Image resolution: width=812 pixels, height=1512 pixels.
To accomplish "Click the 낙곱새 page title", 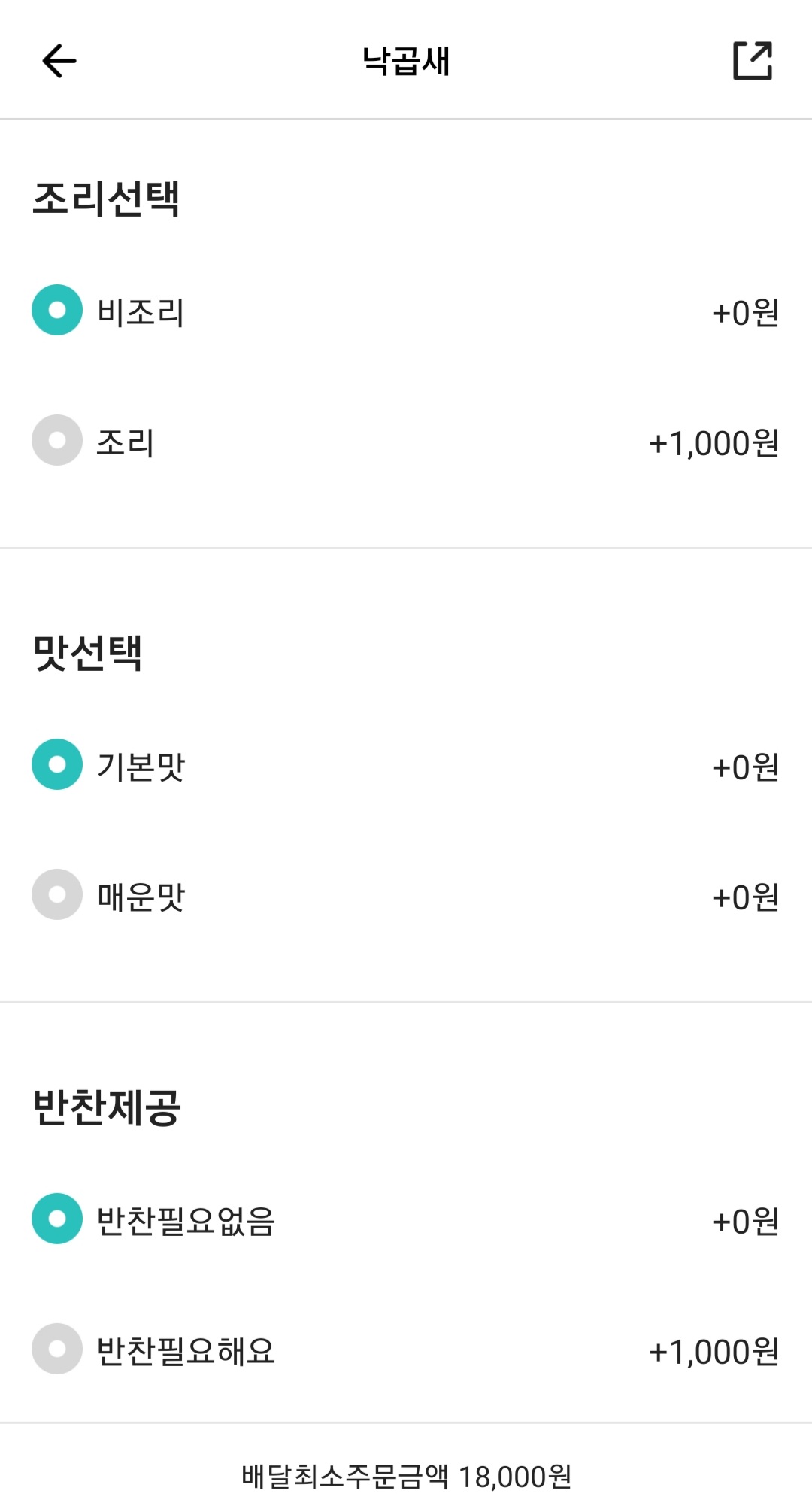I will pyautogui.click(x=406, y=62).
